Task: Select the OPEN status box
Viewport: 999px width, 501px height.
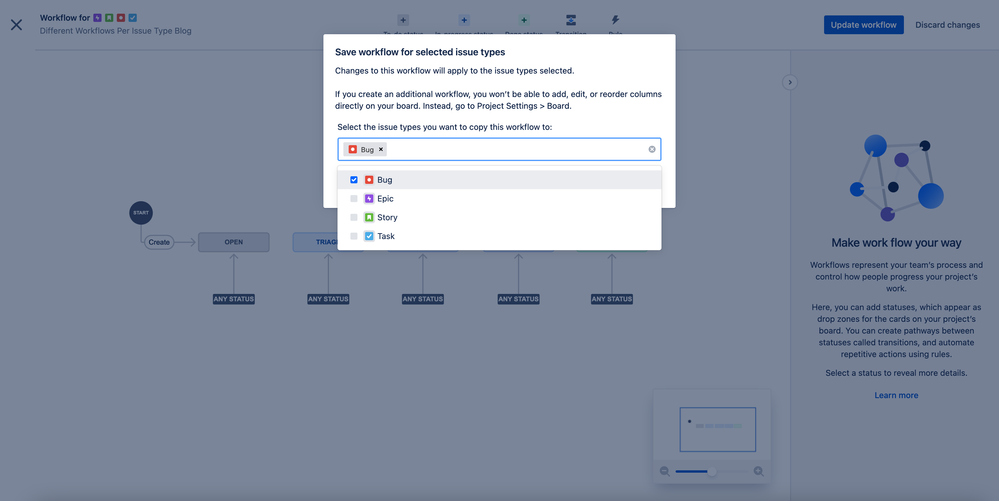Action: [x=234, y=242]
